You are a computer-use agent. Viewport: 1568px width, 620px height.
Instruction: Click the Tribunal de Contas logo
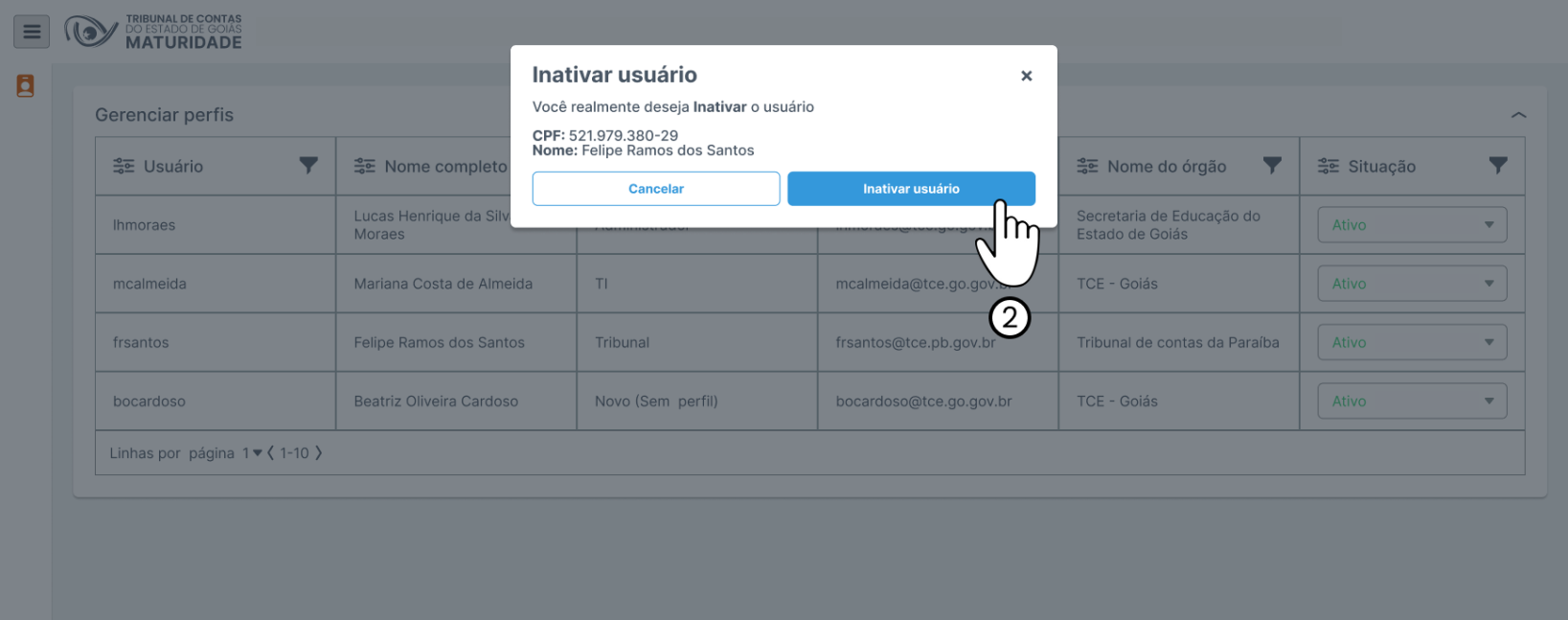point(153,32)
